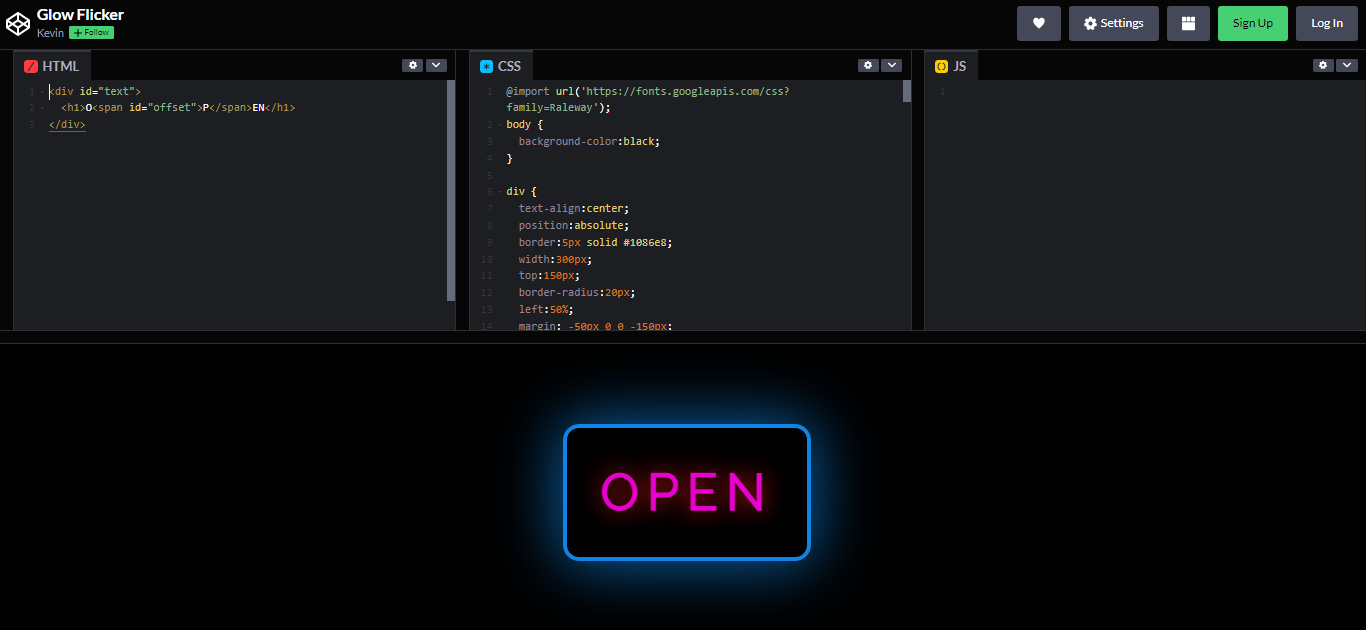1366x630 pixels.
Task: Open the CSS editor settings gear
Action: click(867, 64)
